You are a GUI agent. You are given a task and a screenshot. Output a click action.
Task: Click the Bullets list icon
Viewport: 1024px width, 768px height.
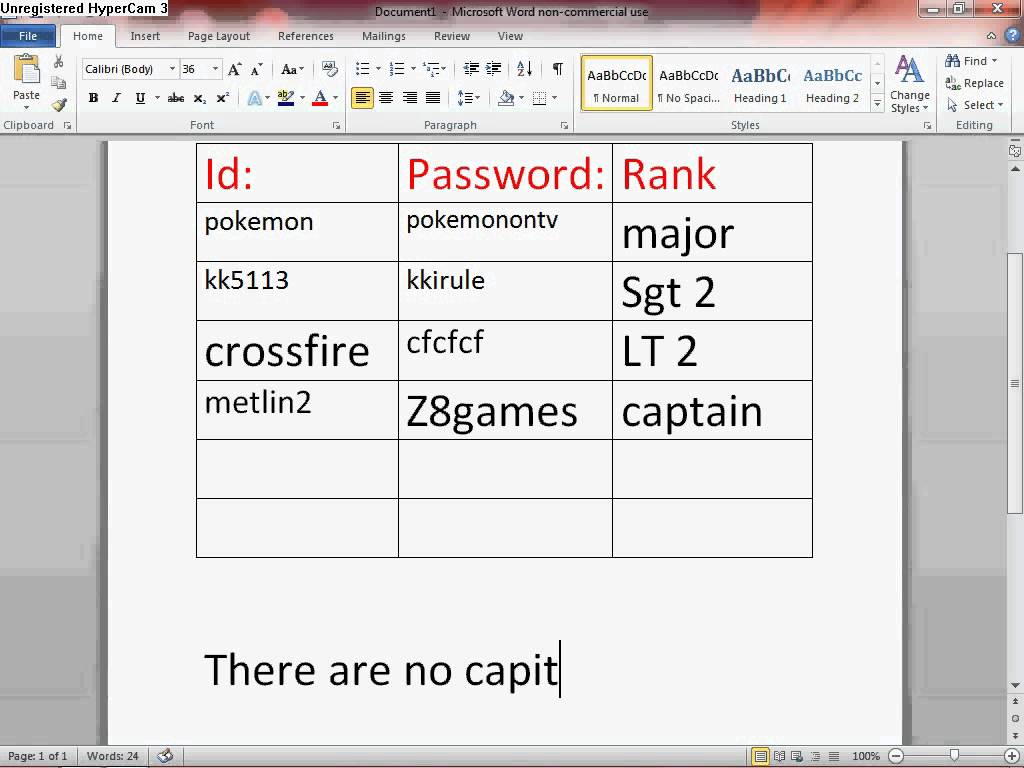tap(362, 69)
